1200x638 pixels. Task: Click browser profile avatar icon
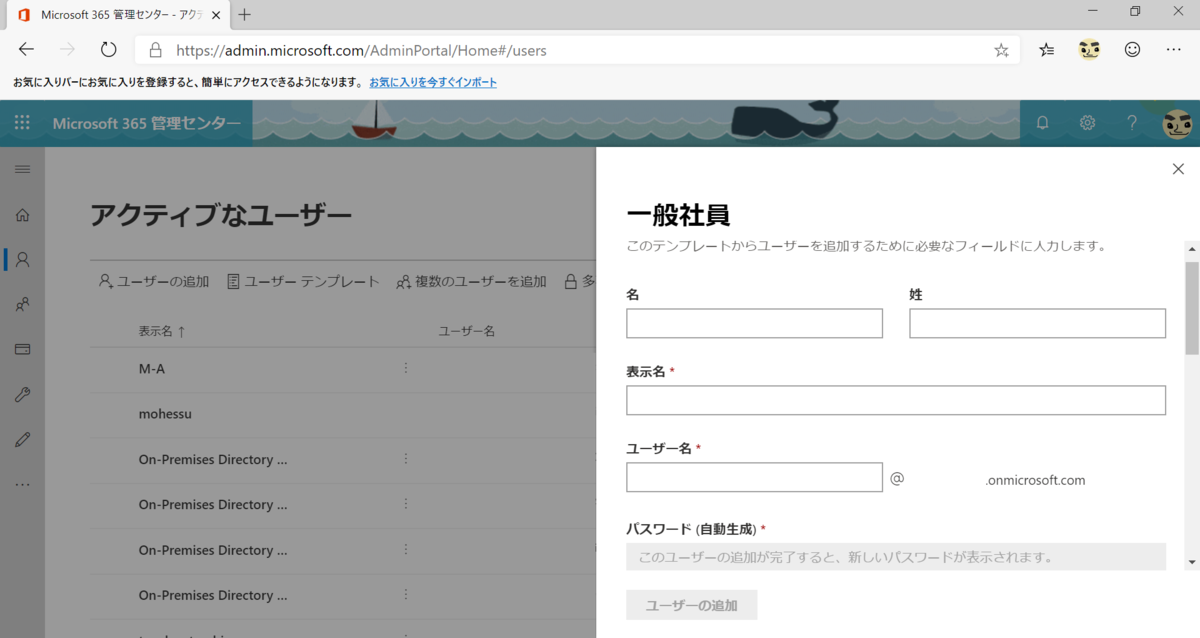tap(1089, 49)
